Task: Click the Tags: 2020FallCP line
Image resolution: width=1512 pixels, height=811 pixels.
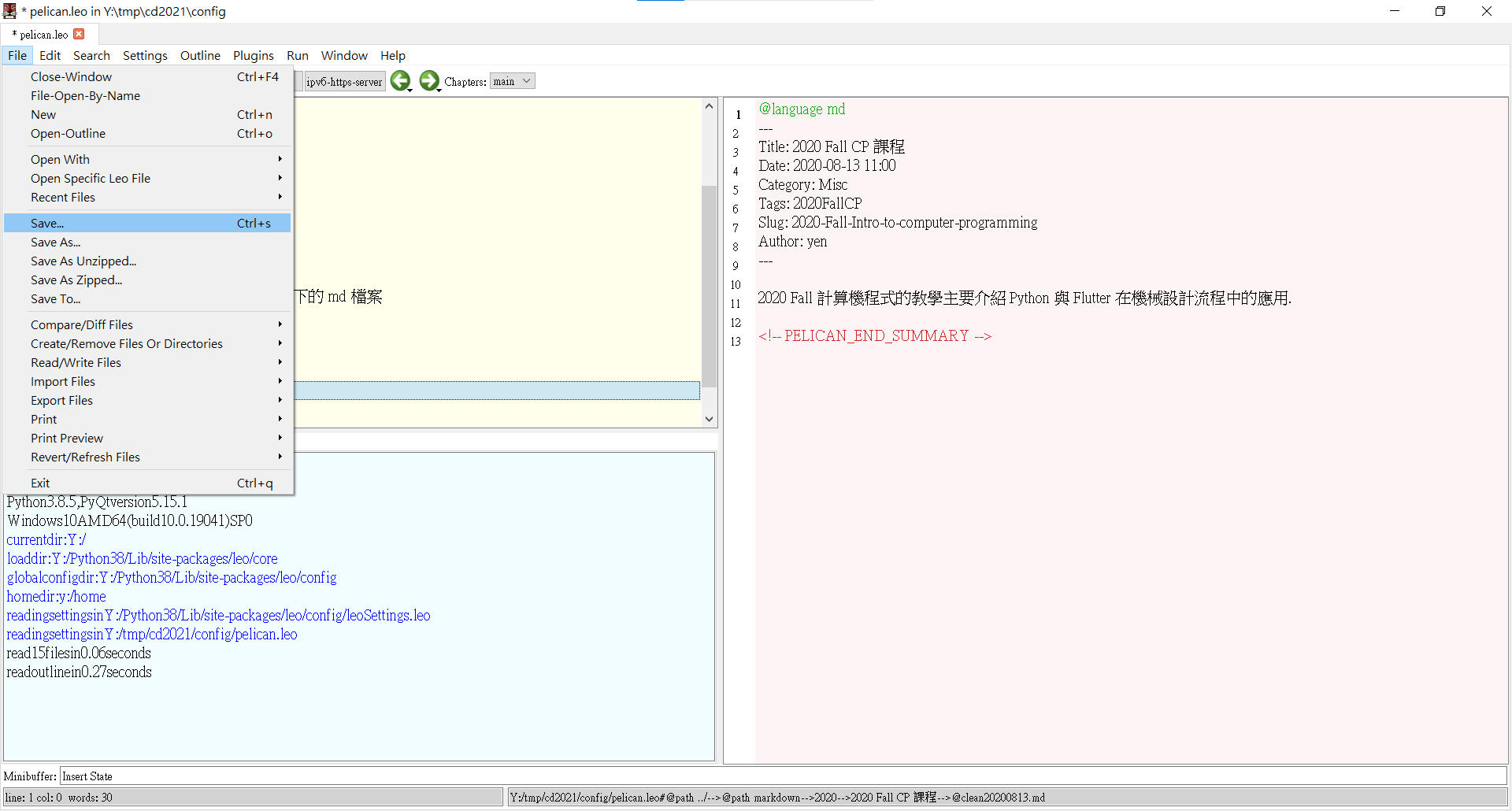Action: click(x=810, y=203)
